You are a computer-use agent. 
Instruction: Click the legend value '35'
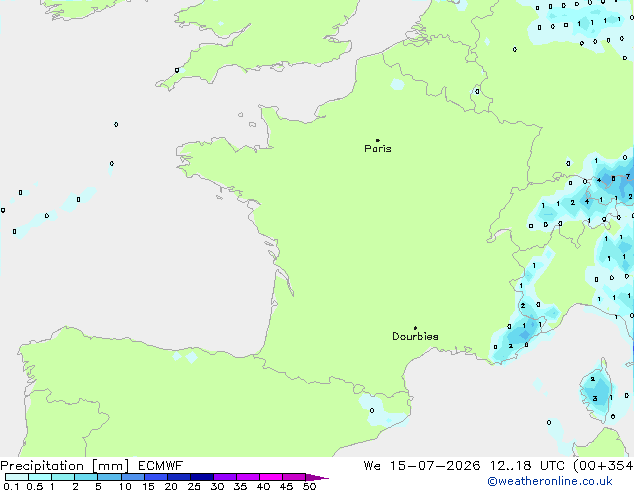click(240, 486)
